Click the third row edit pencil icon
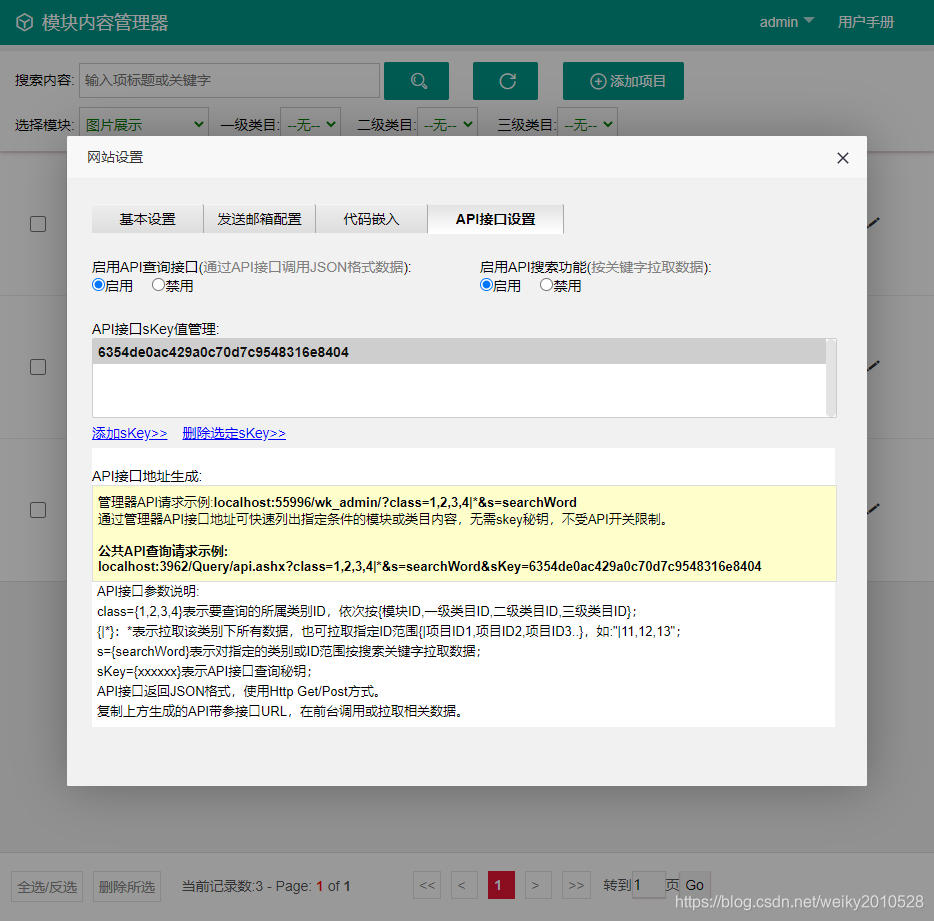The height and width of the screenshot is (921, 934). click(873, 509)
